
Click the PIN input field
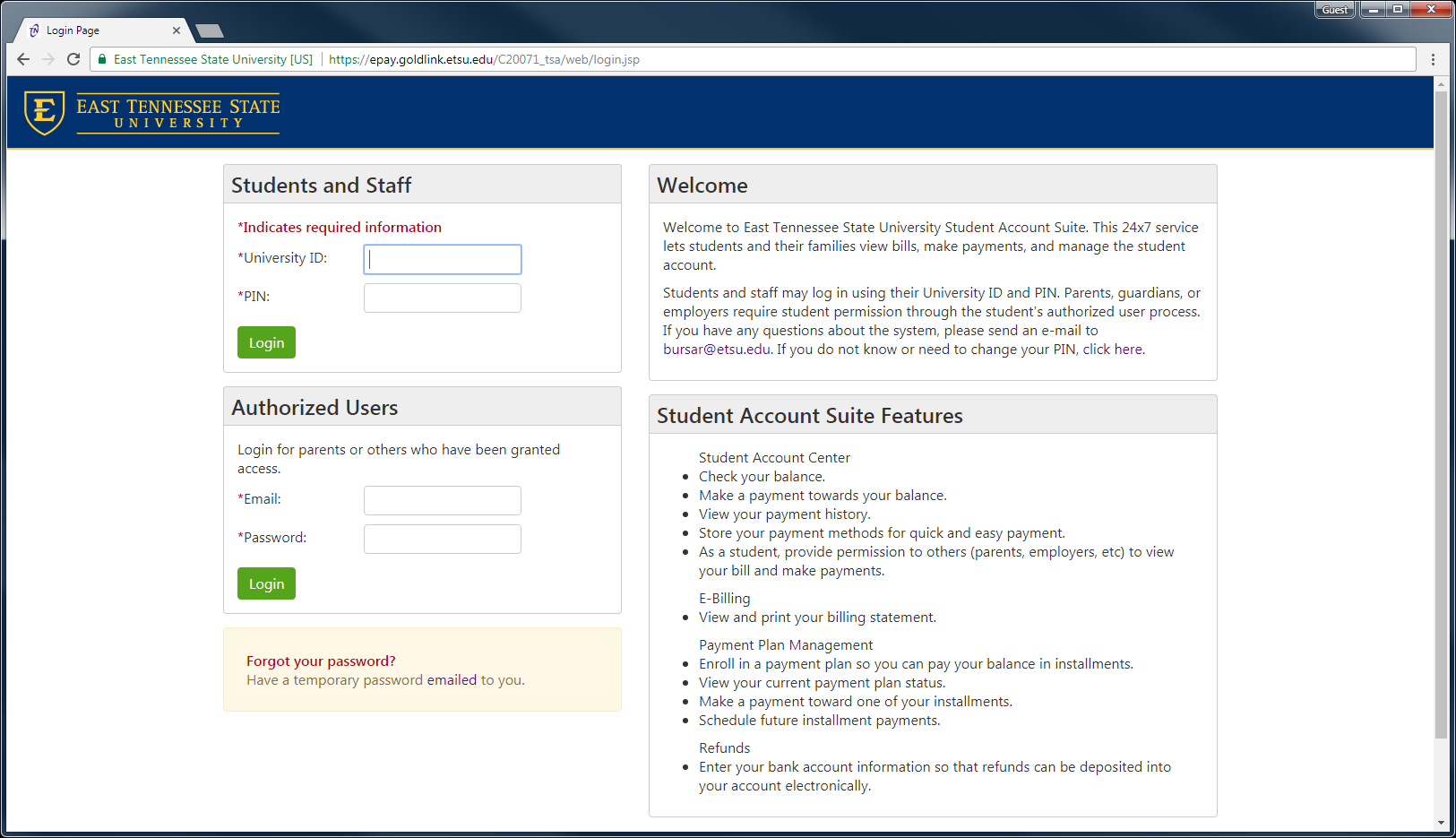coord(442,298)
